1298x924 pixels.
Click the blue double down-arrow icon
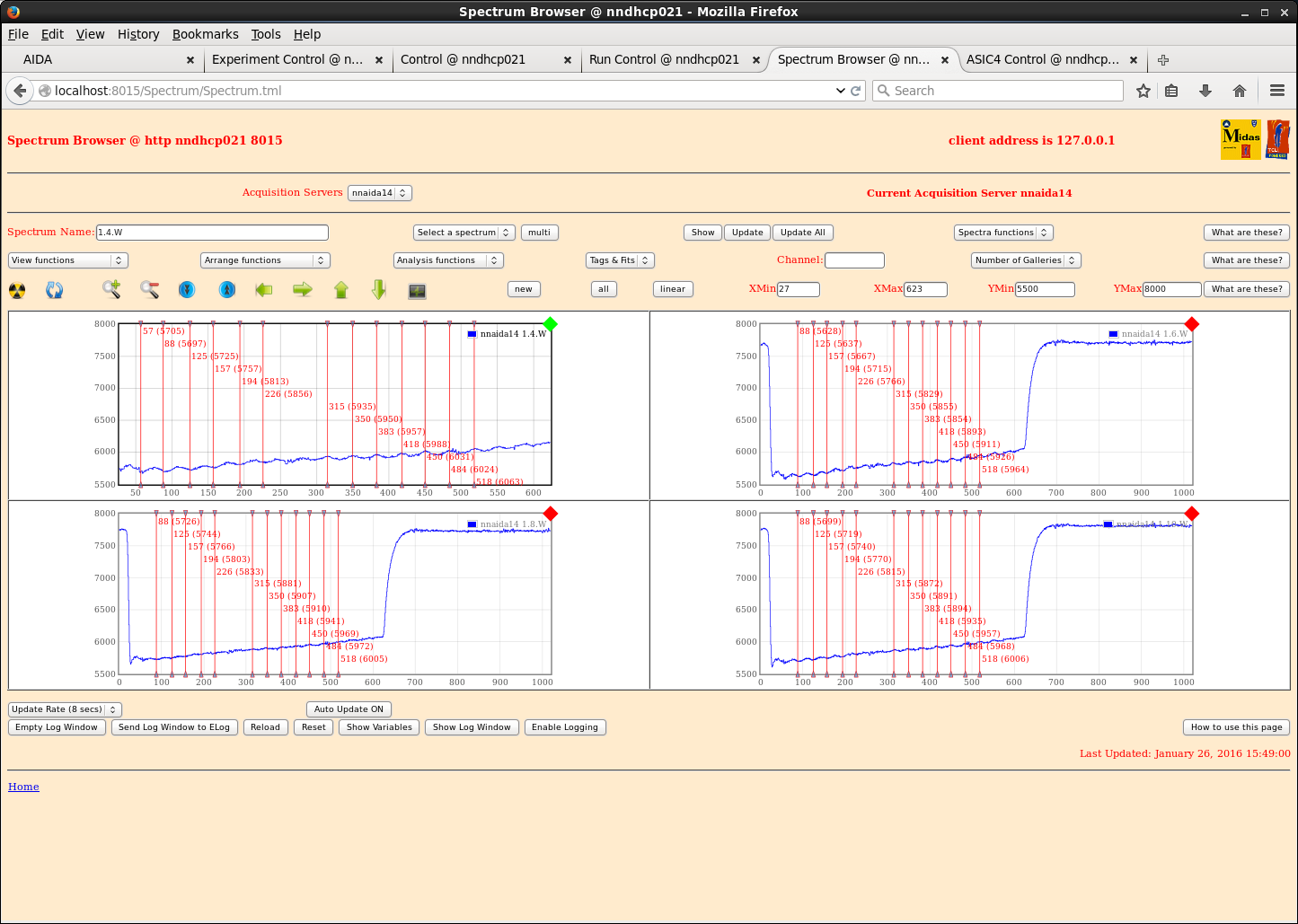187,289
